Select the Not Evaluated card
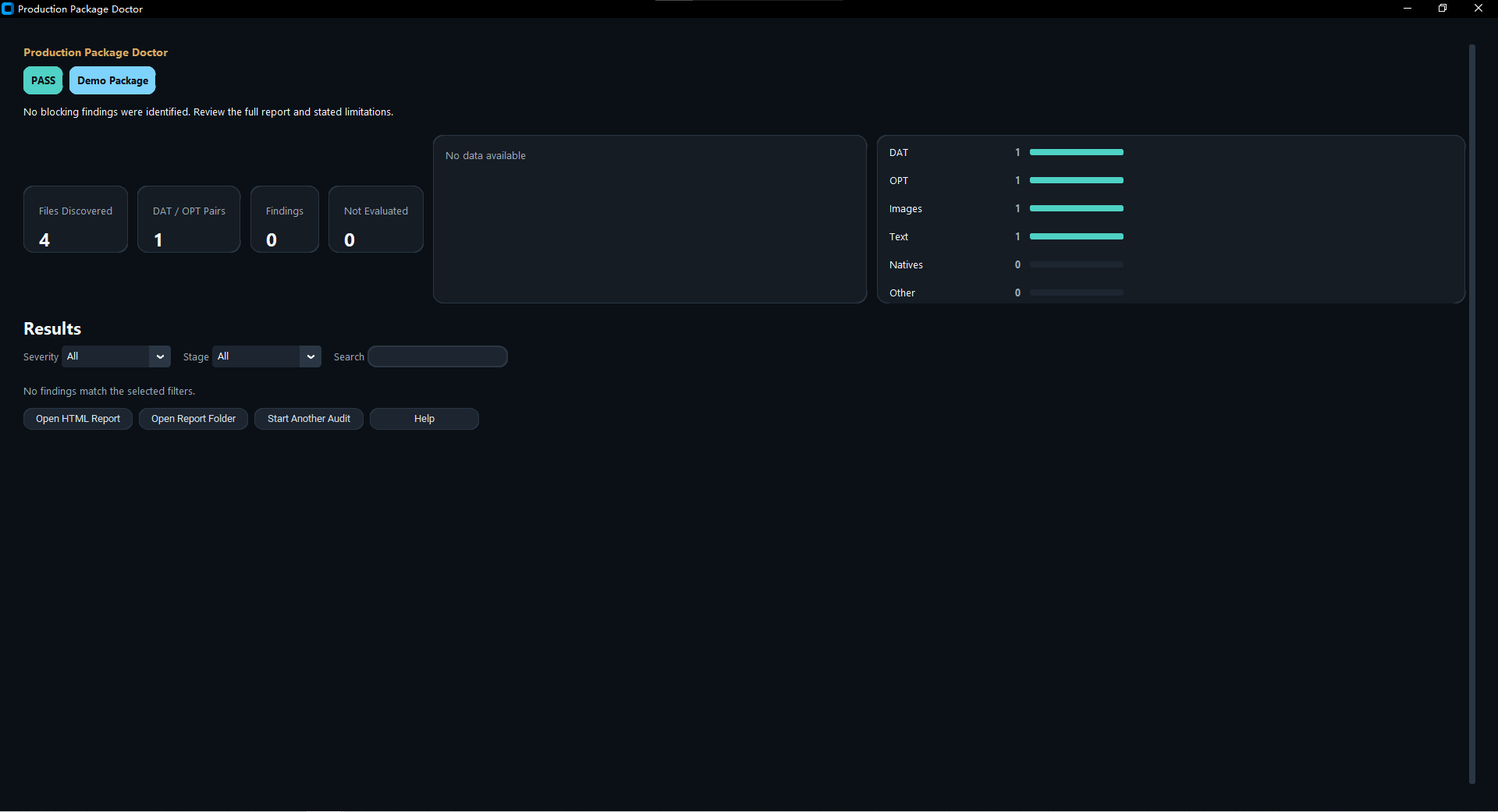Image resolution: width=1498 pixels, height=812 pixels. pos(376,219)
